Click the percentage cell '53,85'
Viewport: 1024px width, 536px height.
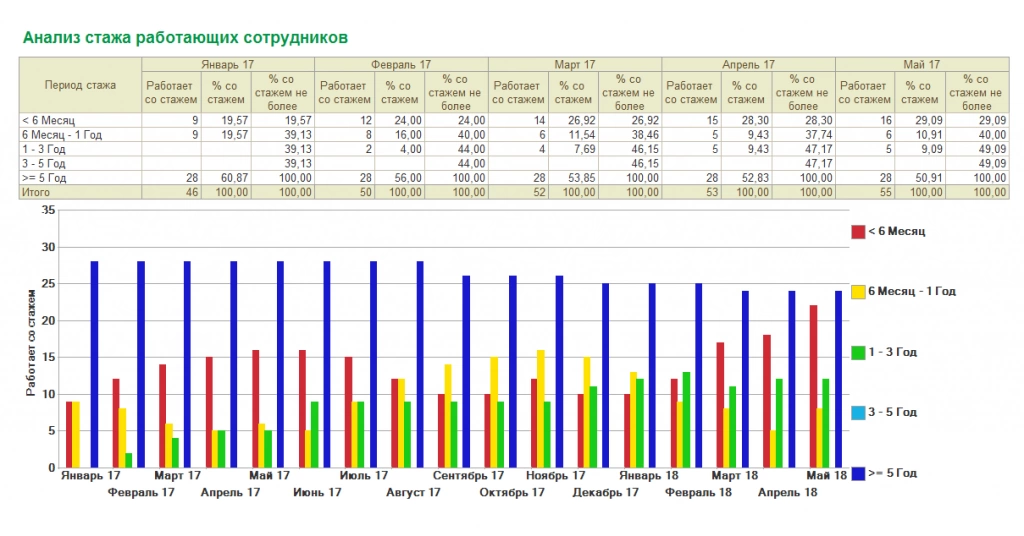tap(573, 178)
